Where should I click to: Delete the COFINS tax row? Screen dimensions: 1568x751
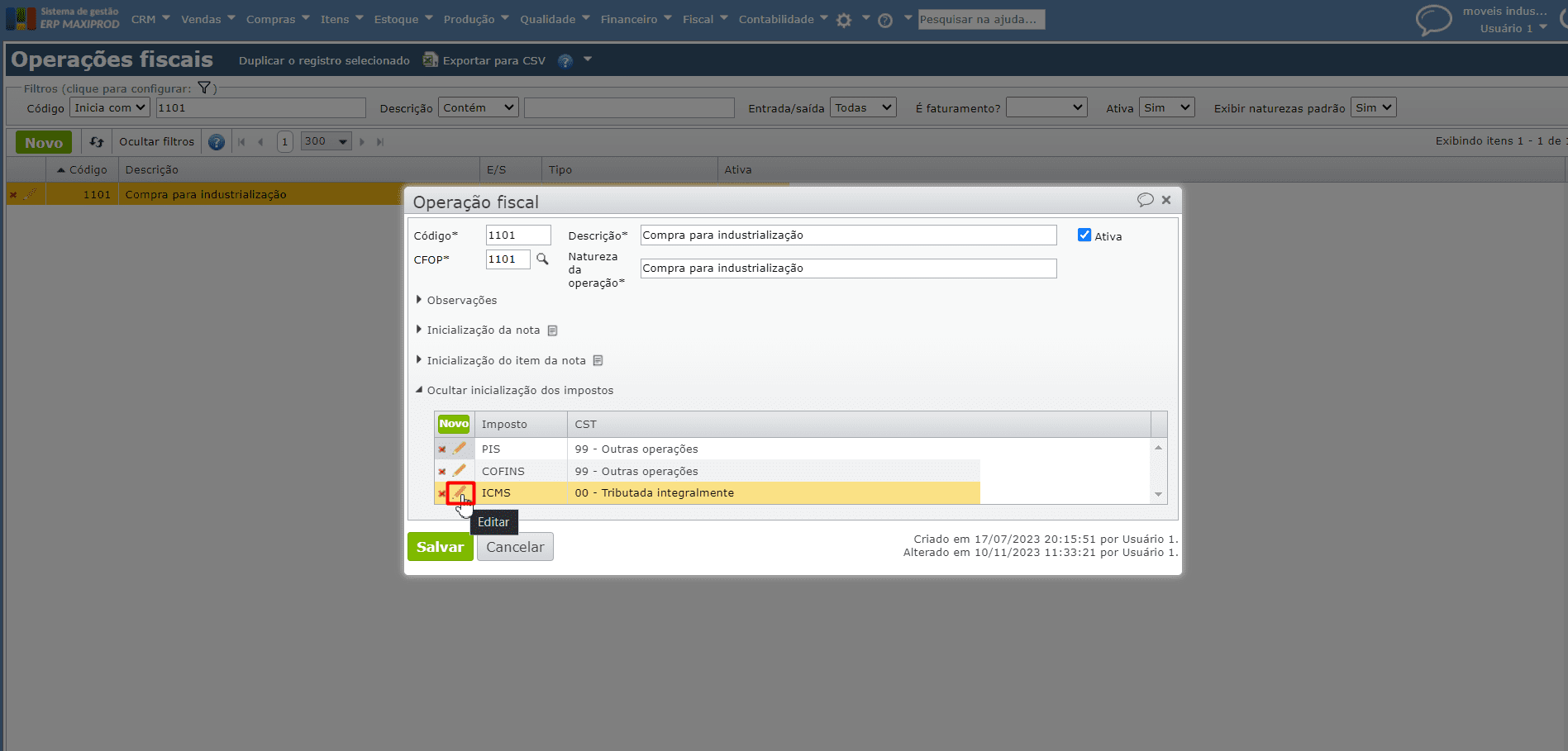(442, 472)
